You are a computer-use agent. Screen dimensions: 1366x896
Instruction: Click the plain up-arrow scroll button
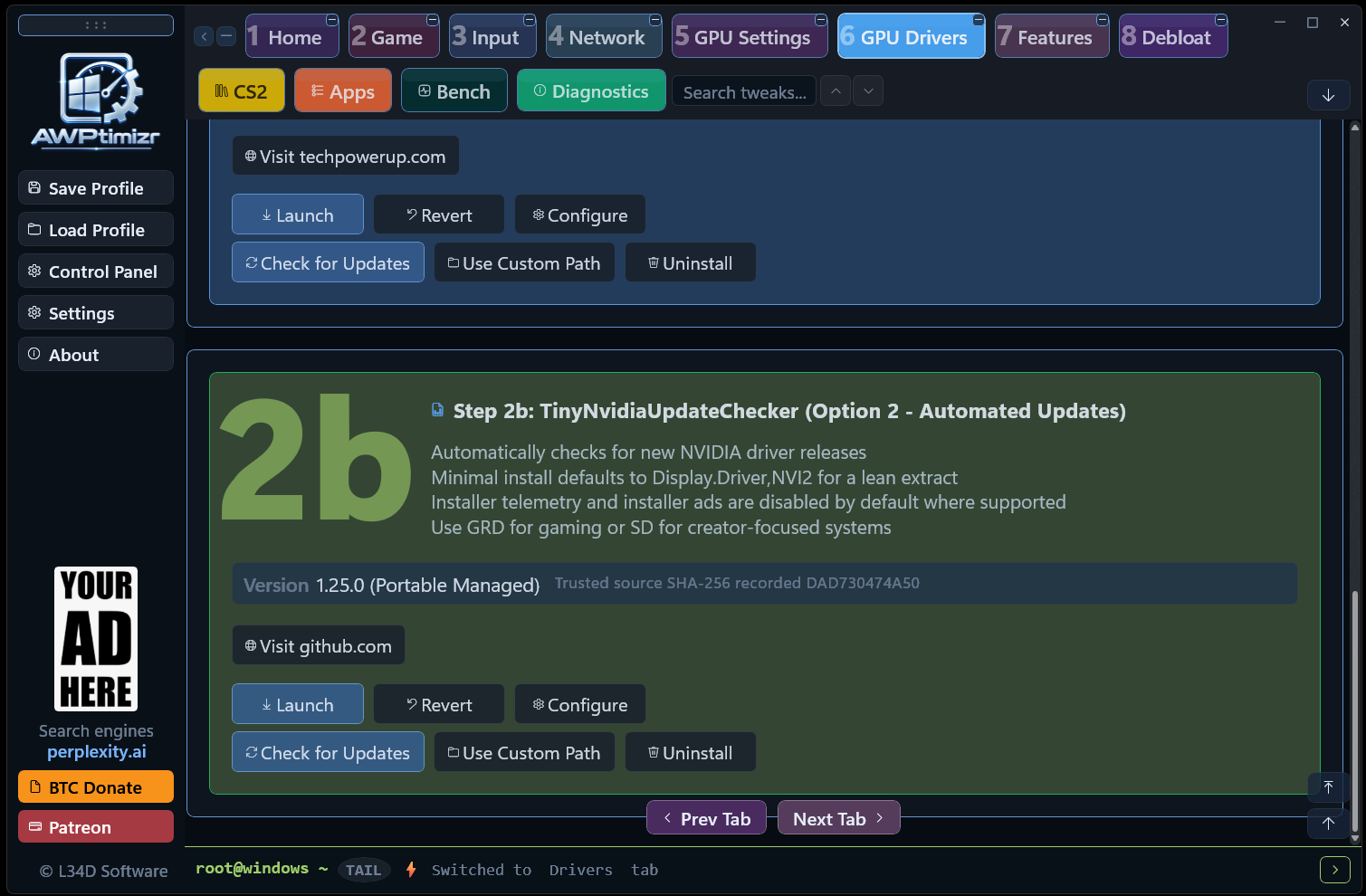tap(1328, 823)
